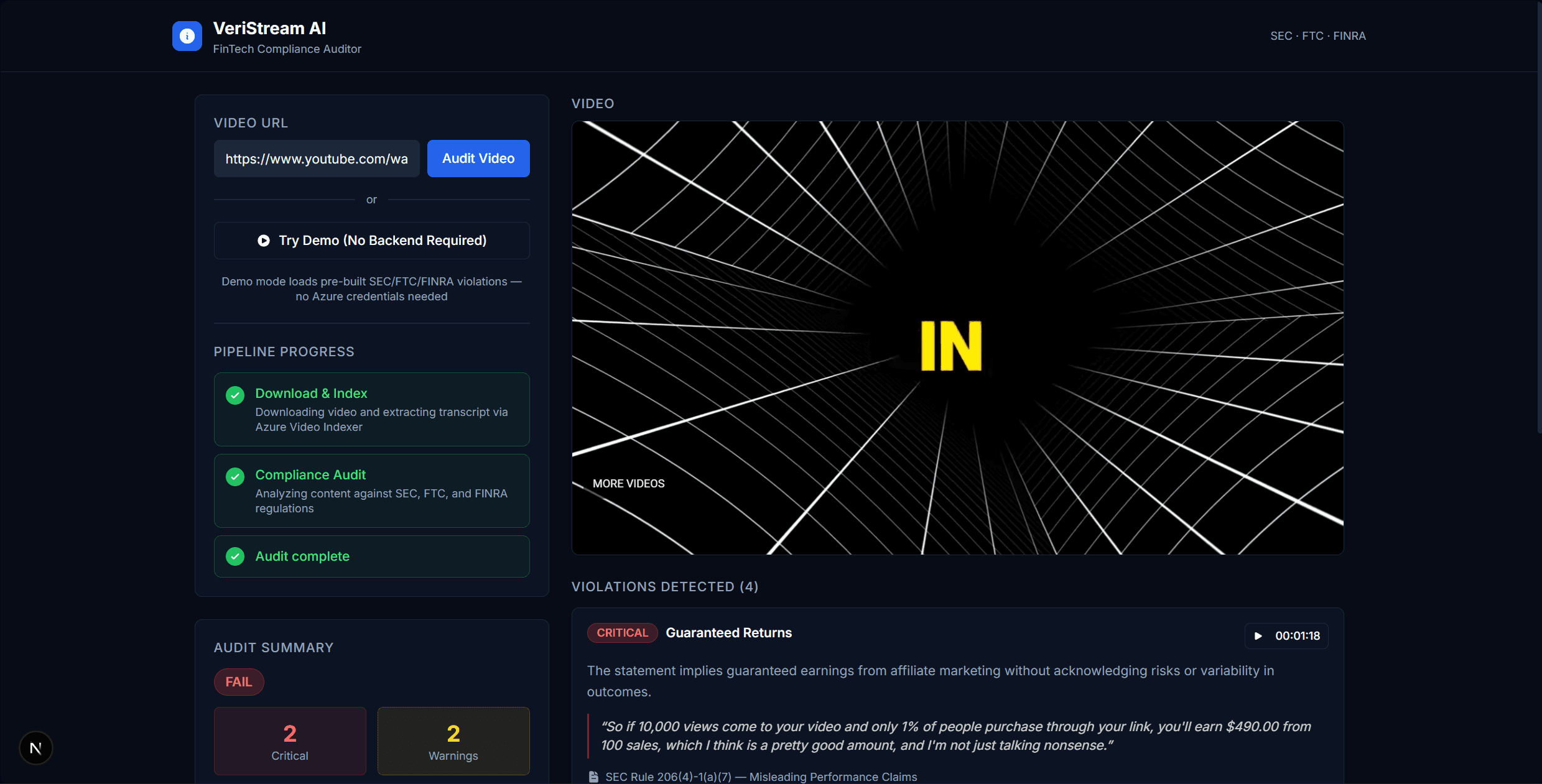1542x784 pixels.
Task: Click the Audit complete green checkmark
Action: click(235, 556)
